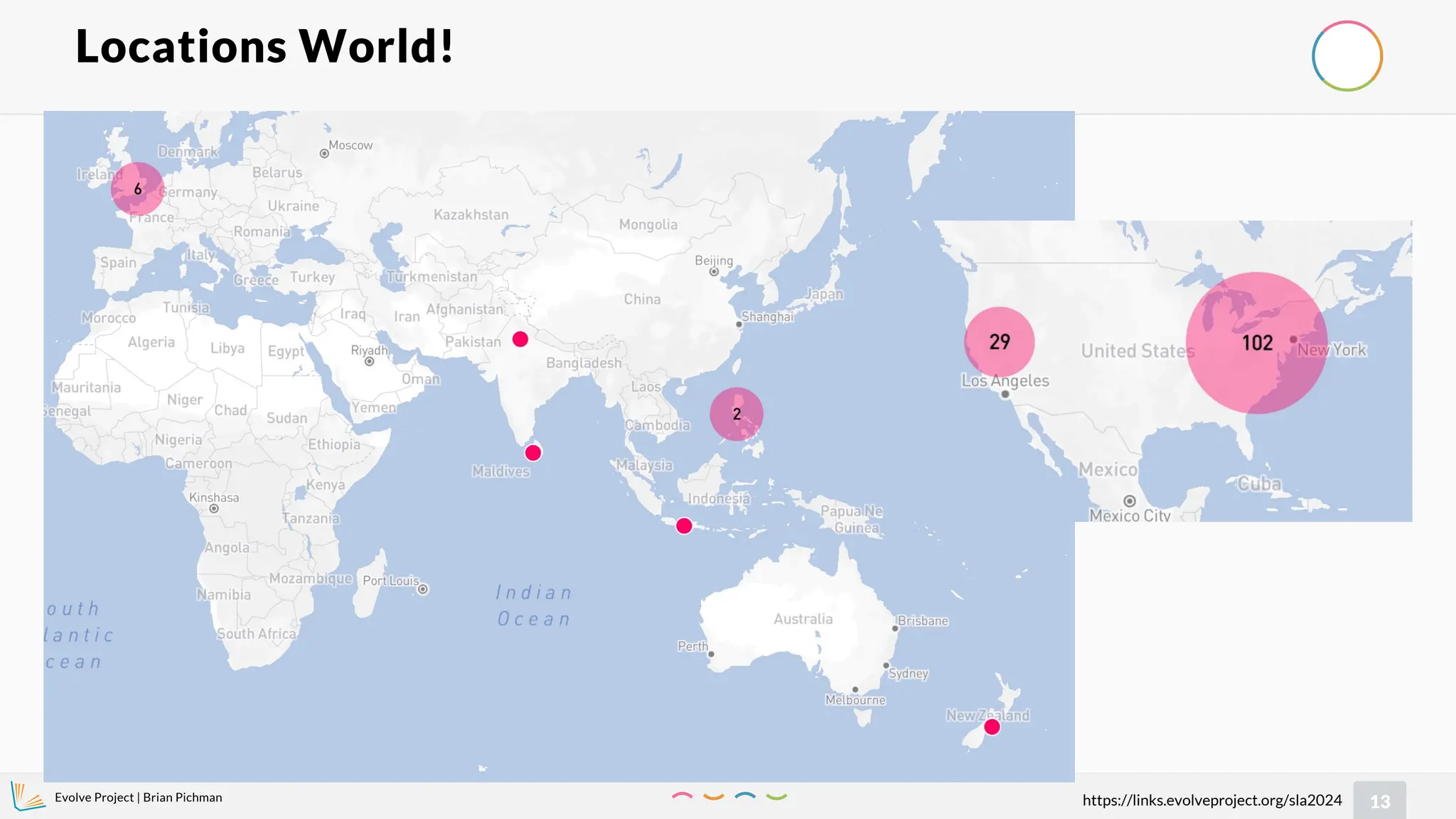The height and width of the screenshot is (819, 1456).
Task: Click the South Africa label
Action: point(257,634)
